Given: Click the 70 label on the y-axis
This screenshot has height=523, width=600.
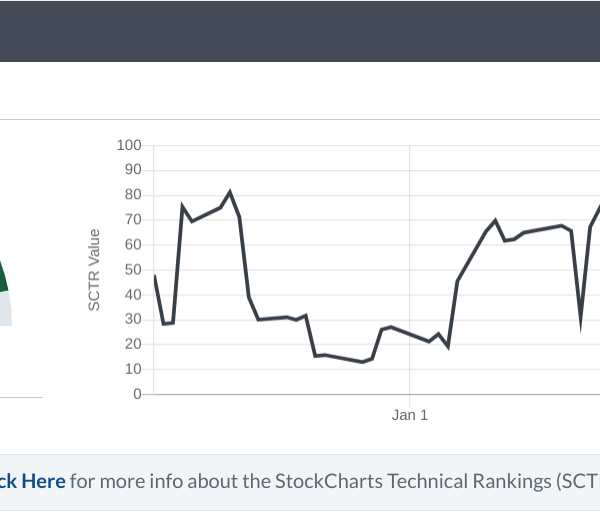Looking at the screenshot, I should 133,220.
